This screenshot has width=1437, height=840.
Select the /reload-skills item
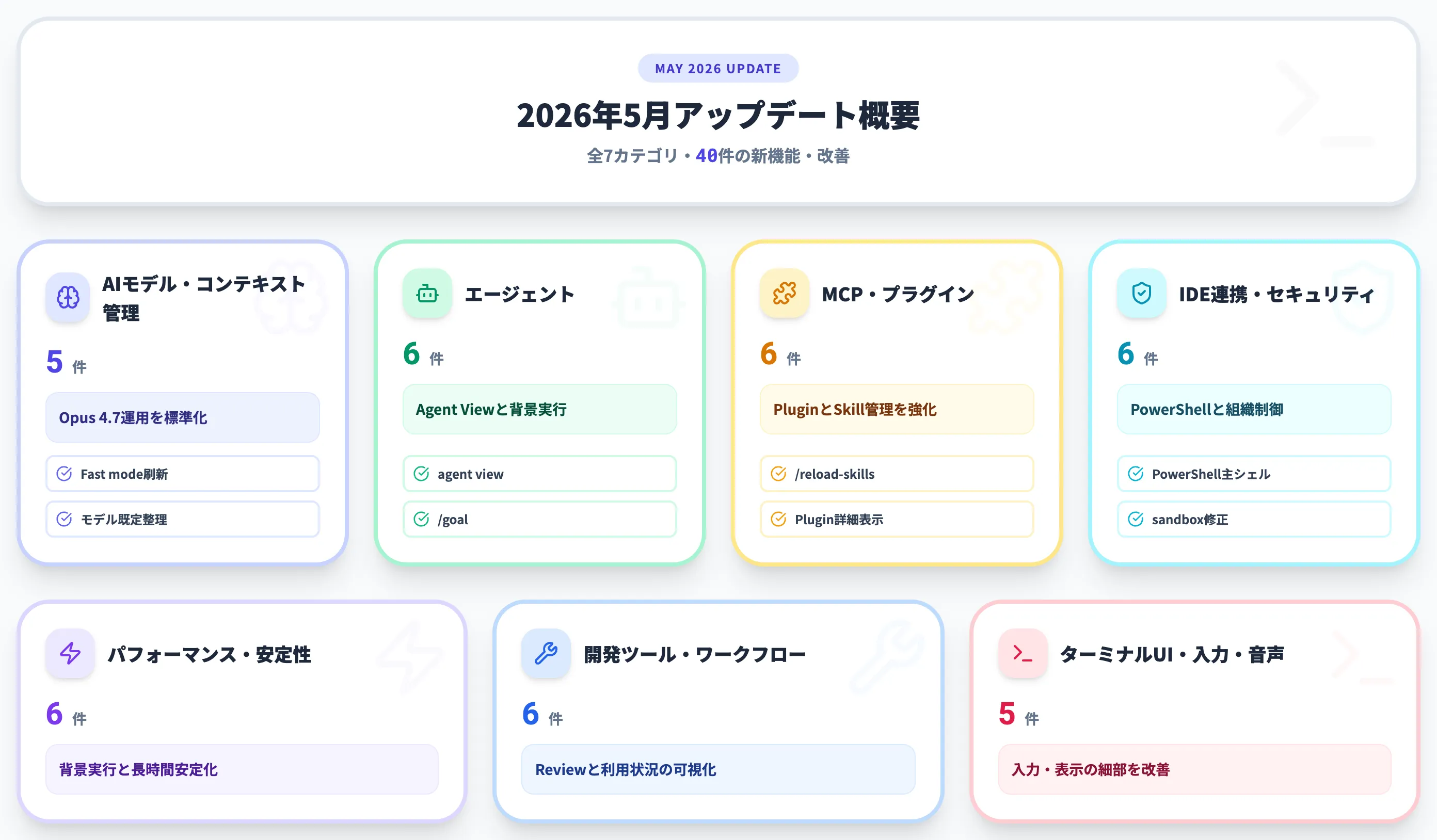tap(897, 474)
